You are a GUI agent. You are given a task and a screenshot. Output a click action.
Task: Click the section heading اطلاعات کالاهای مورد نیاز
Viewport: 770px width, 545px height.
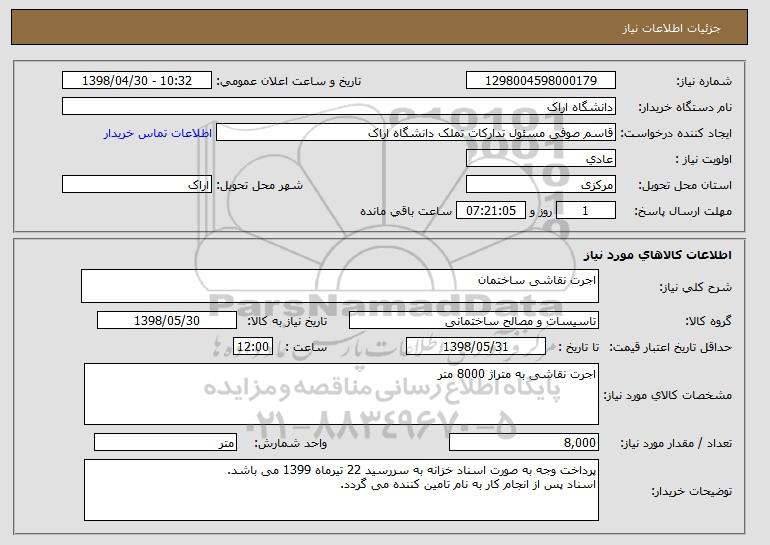658,255
